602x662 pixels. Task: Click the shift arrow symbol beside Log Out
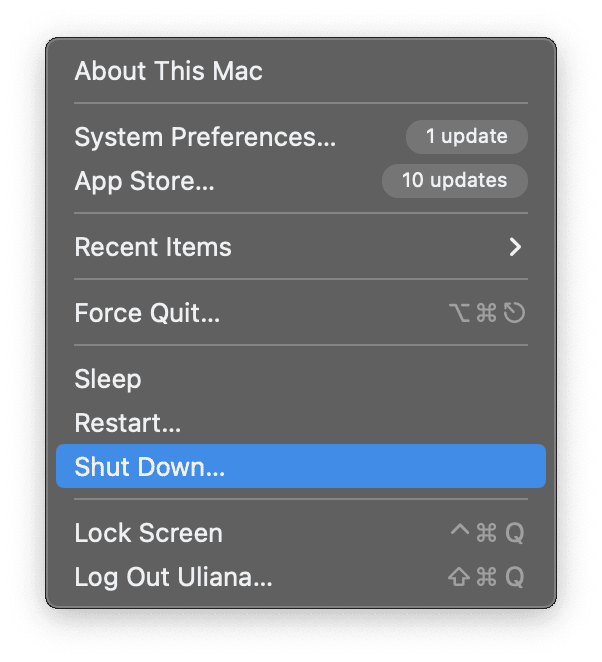pos(460,578)
